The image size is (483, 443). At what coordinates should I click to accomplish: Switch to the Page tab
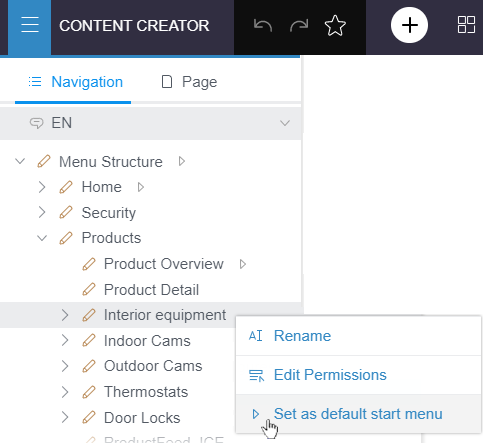click(189, 82)
